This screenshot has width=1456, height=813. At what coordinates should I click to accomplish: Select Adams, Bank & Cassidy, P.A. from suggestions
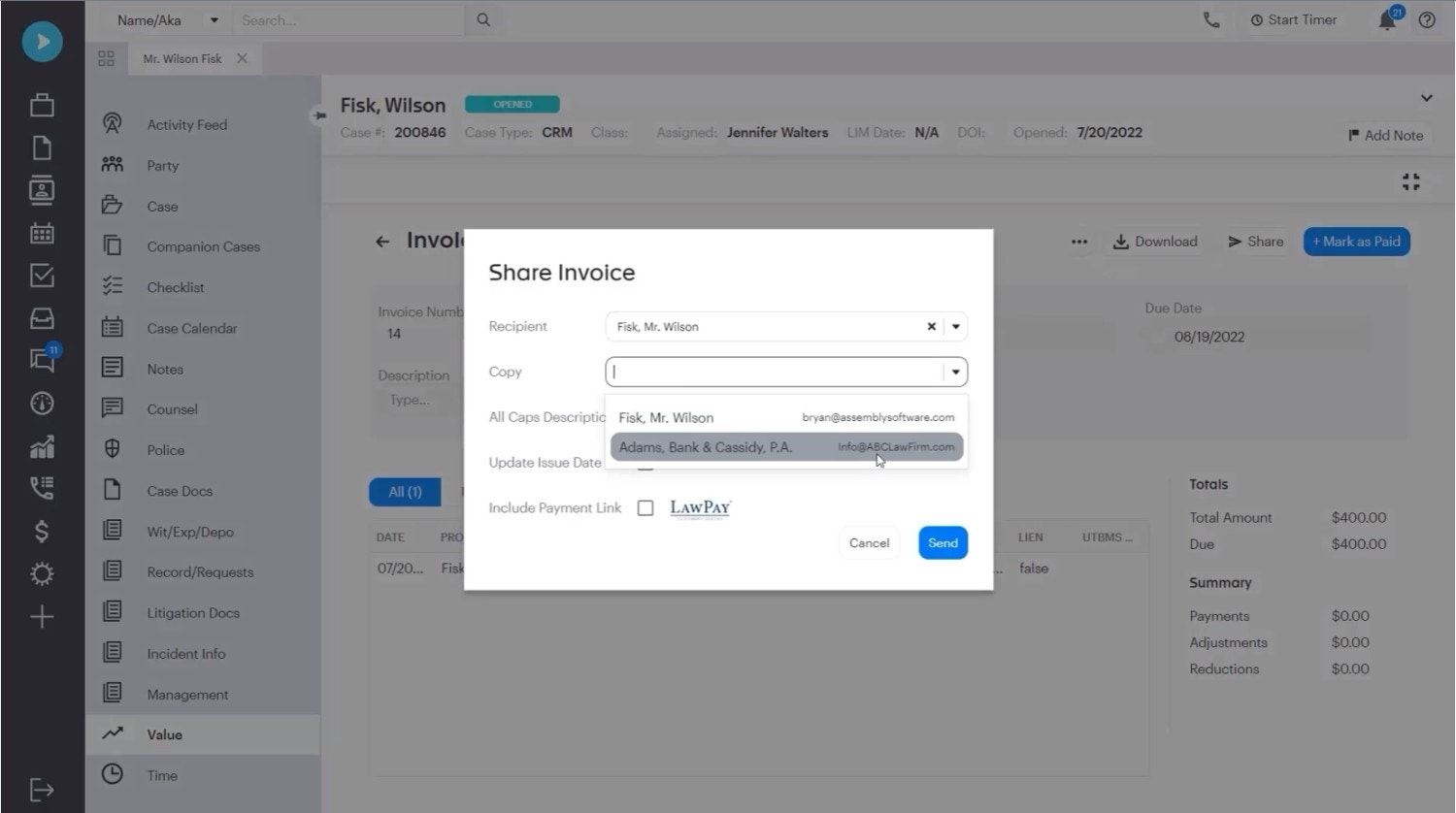click(x=786, y=447)
